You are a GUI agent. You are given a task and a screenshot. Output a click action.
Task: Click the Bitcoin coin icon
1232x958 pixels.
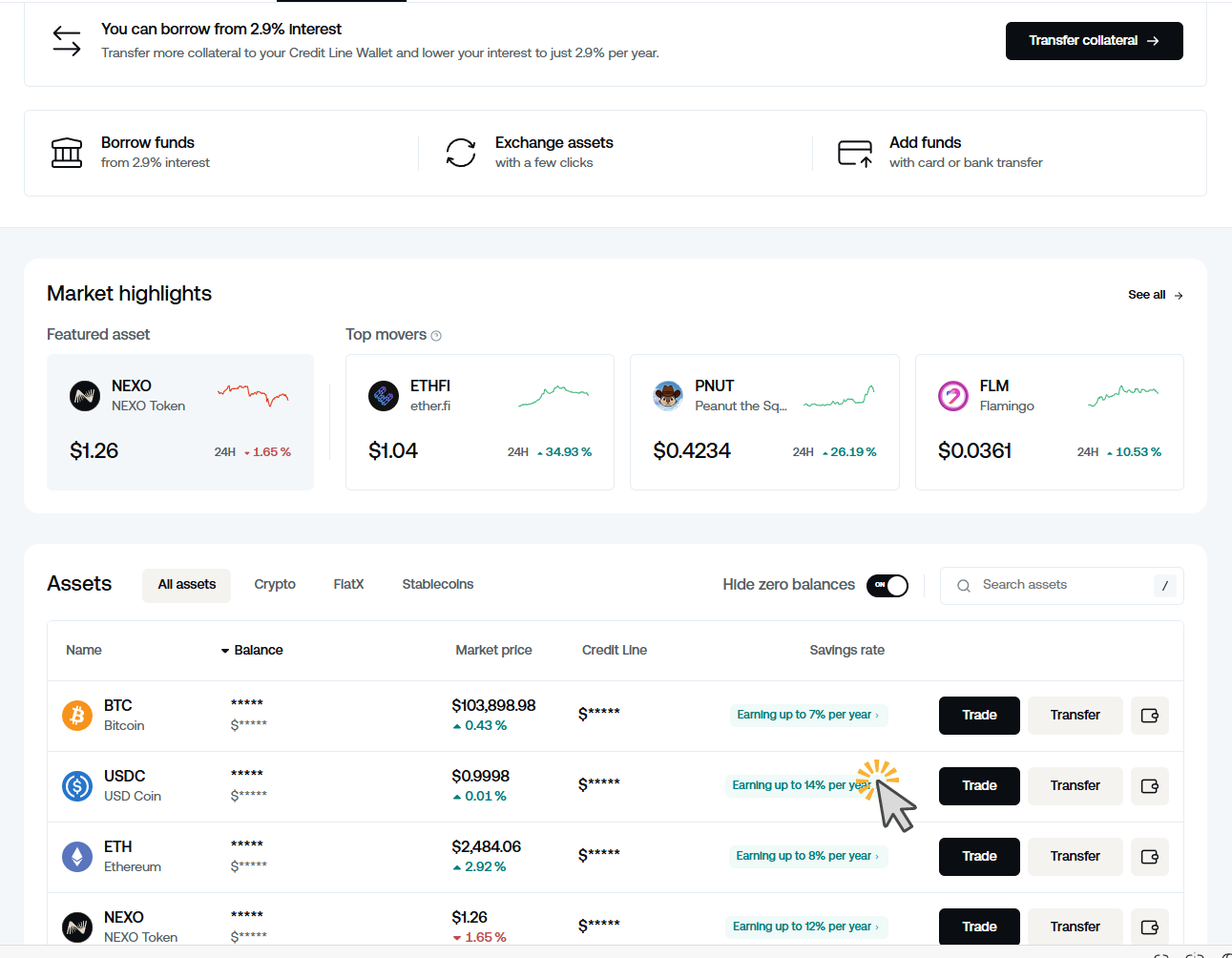point(77,715)
